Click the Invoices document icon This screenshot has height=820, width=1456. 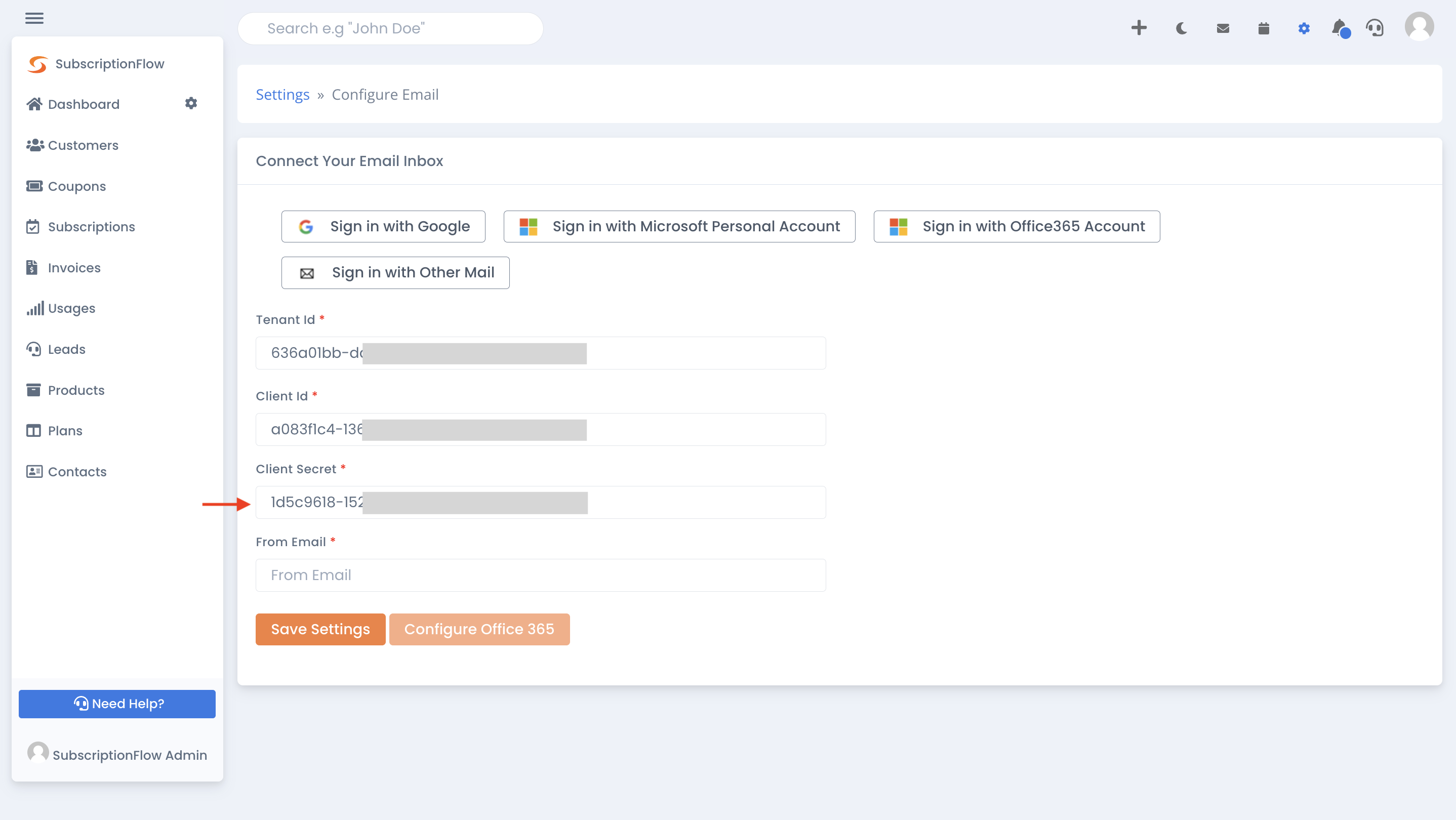(x=32, y=267)
